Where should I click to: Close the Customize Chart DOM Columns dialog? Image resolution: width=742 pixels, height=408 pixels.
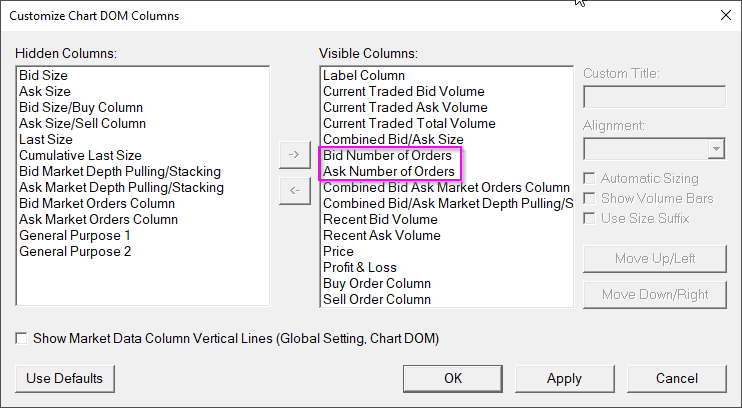point(724,15)
